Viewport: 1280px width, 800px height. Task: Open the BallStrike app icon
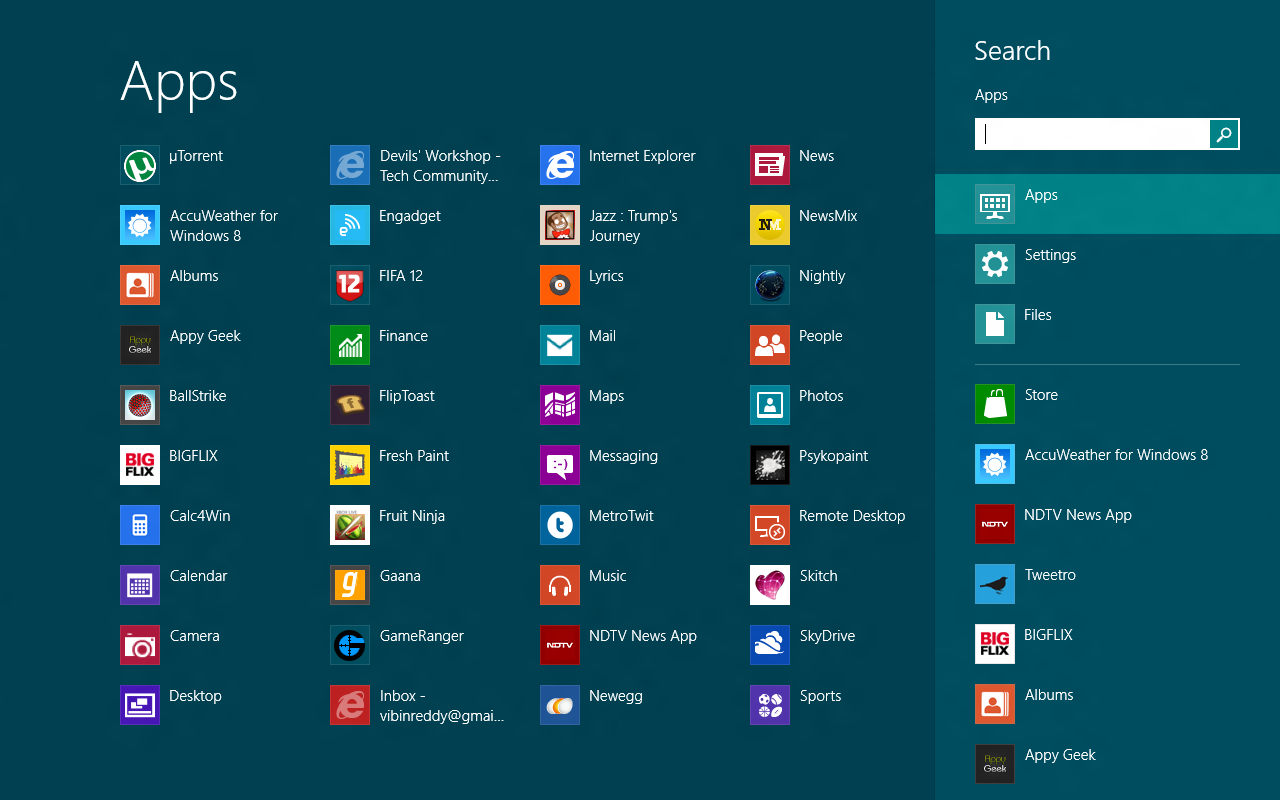coord(140,405)
